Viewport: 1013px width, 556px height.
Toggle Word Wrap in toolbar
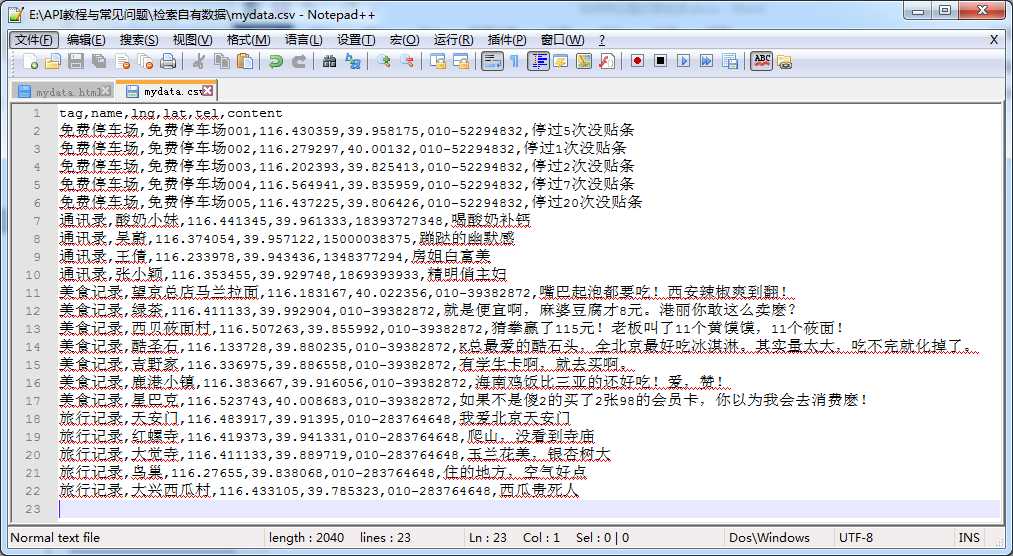[x=492, y=61]
